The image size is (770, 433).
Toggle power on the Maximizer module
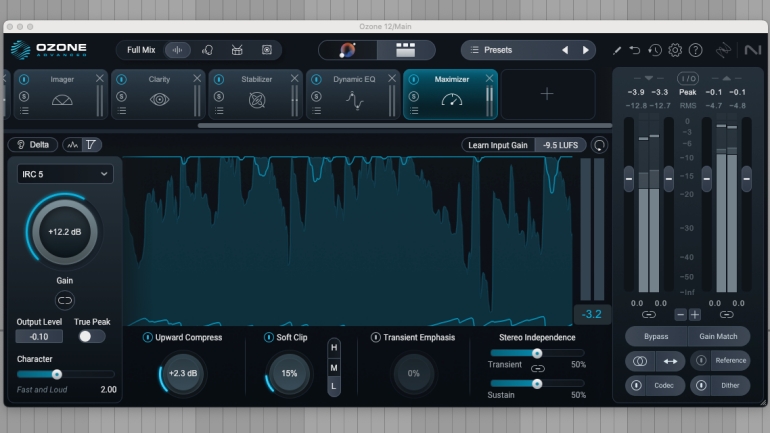[413, 79]
